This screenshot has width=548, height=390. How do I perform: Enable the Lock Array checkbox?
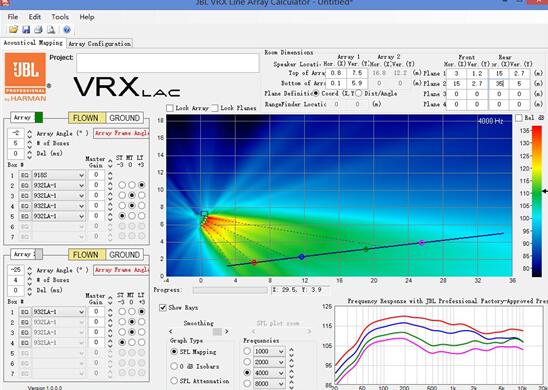[170, 108]
